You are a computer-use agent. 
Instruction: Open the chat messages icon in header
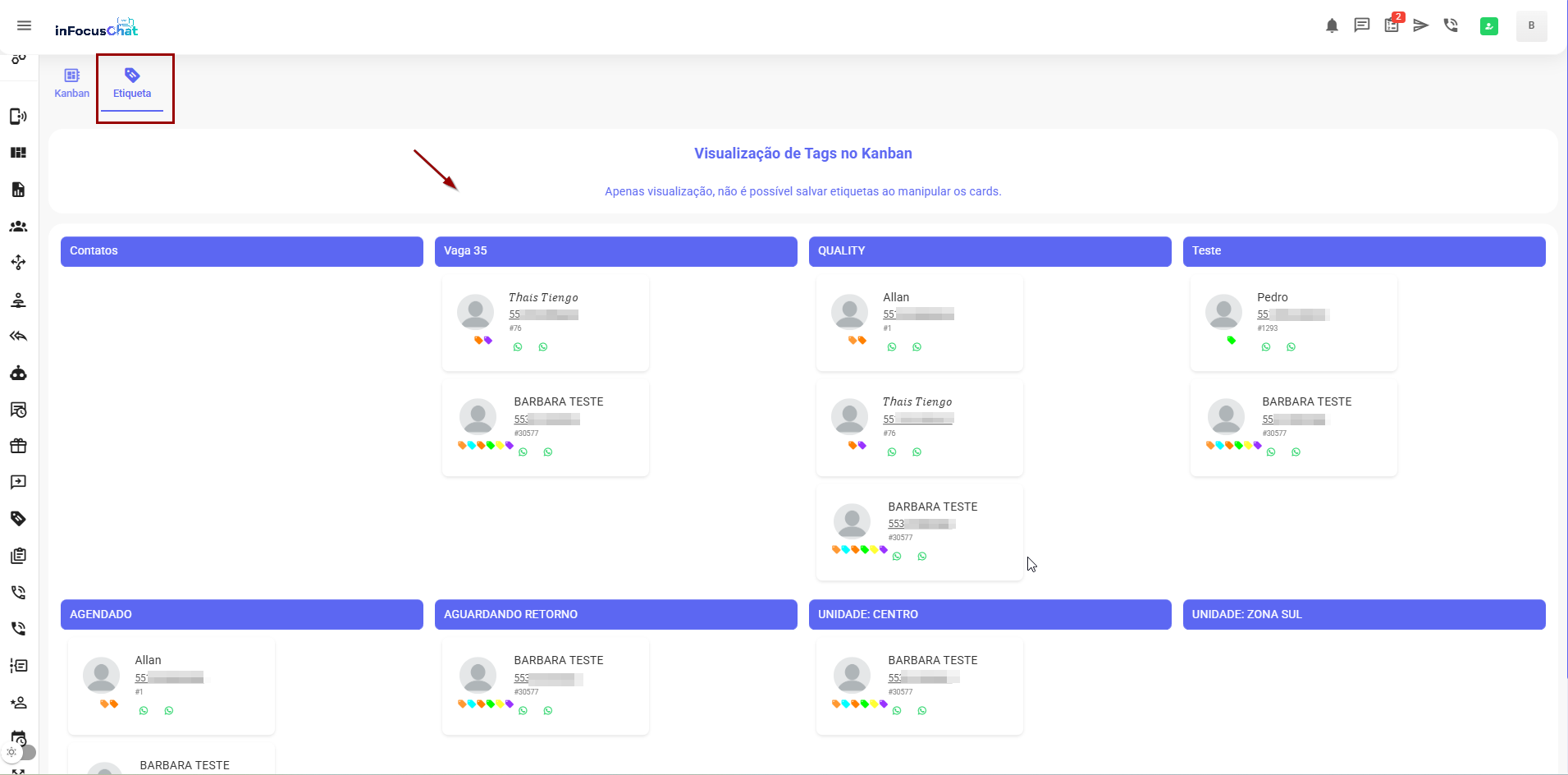tap(1361, 25)
